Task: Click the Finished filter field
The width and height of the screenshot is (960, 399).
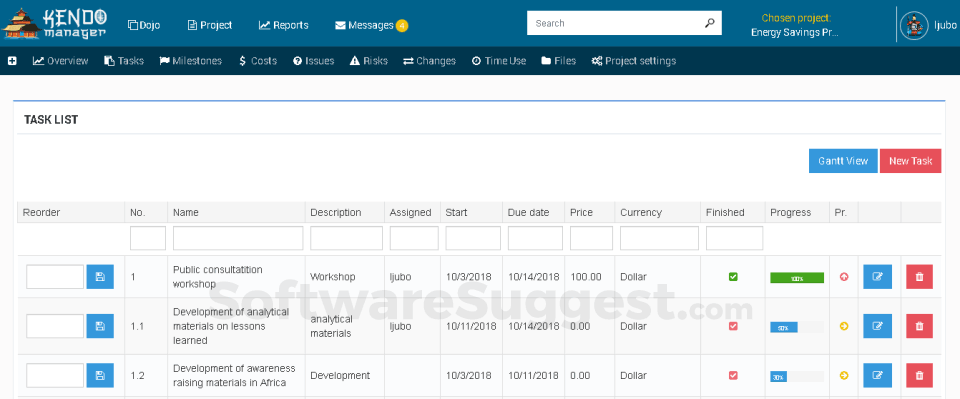Action: [734, 238]
